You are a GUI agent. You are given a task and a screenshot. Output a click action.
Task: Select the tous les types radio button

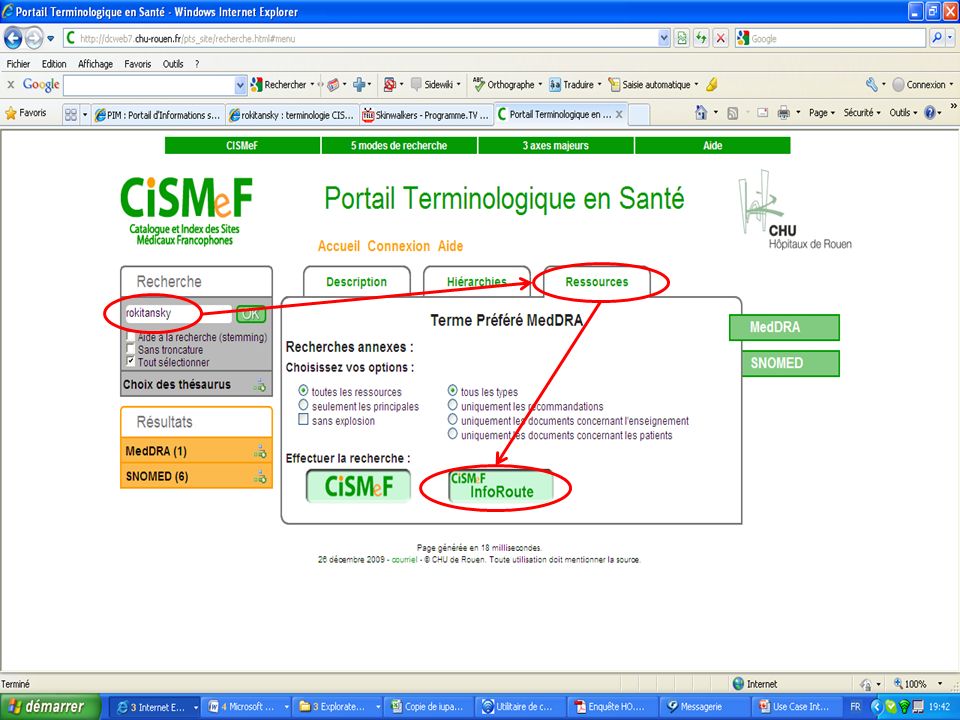(x=452, y=390)
